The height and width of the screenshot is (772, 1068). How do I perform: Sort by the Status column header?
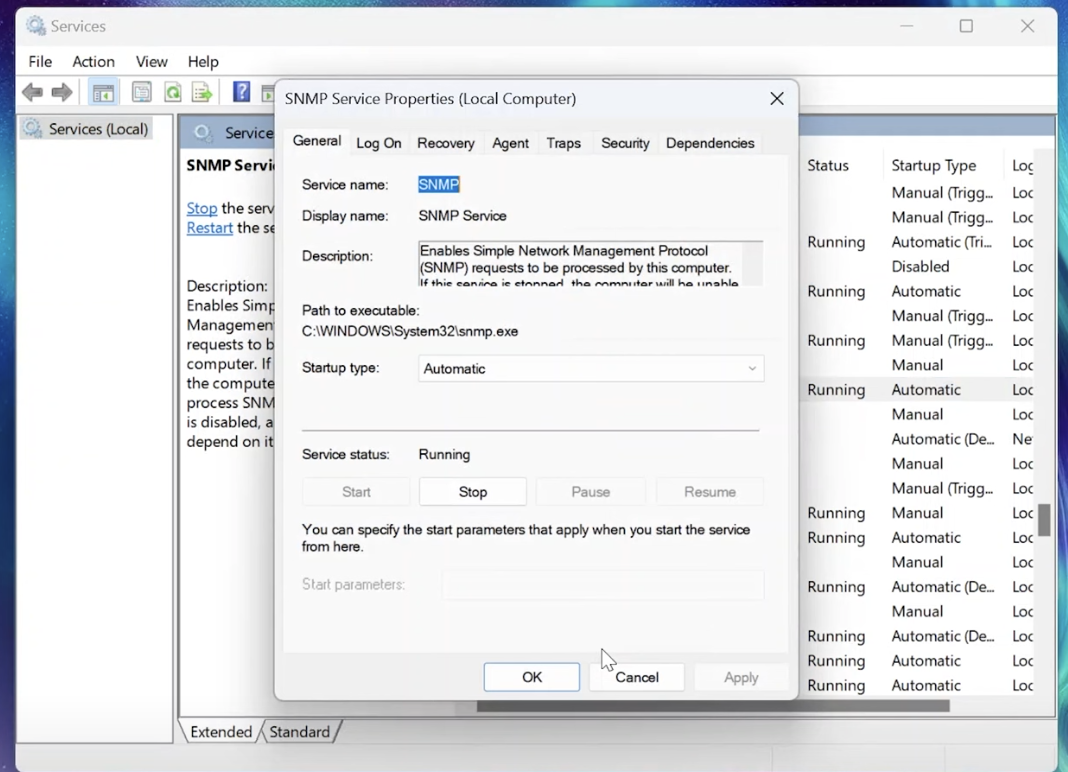828,166
